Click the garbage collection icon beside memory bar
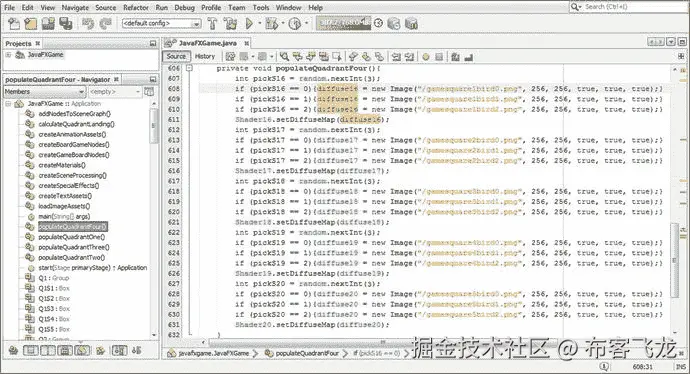Viewport: 690px width, 374px height. coord(378,23)
